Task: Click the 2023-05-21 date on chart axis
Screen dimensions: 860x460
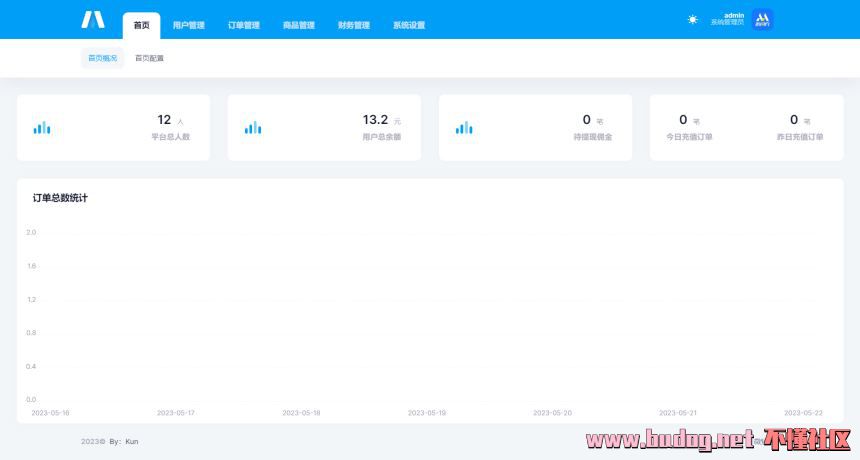Action: (677, 413)
